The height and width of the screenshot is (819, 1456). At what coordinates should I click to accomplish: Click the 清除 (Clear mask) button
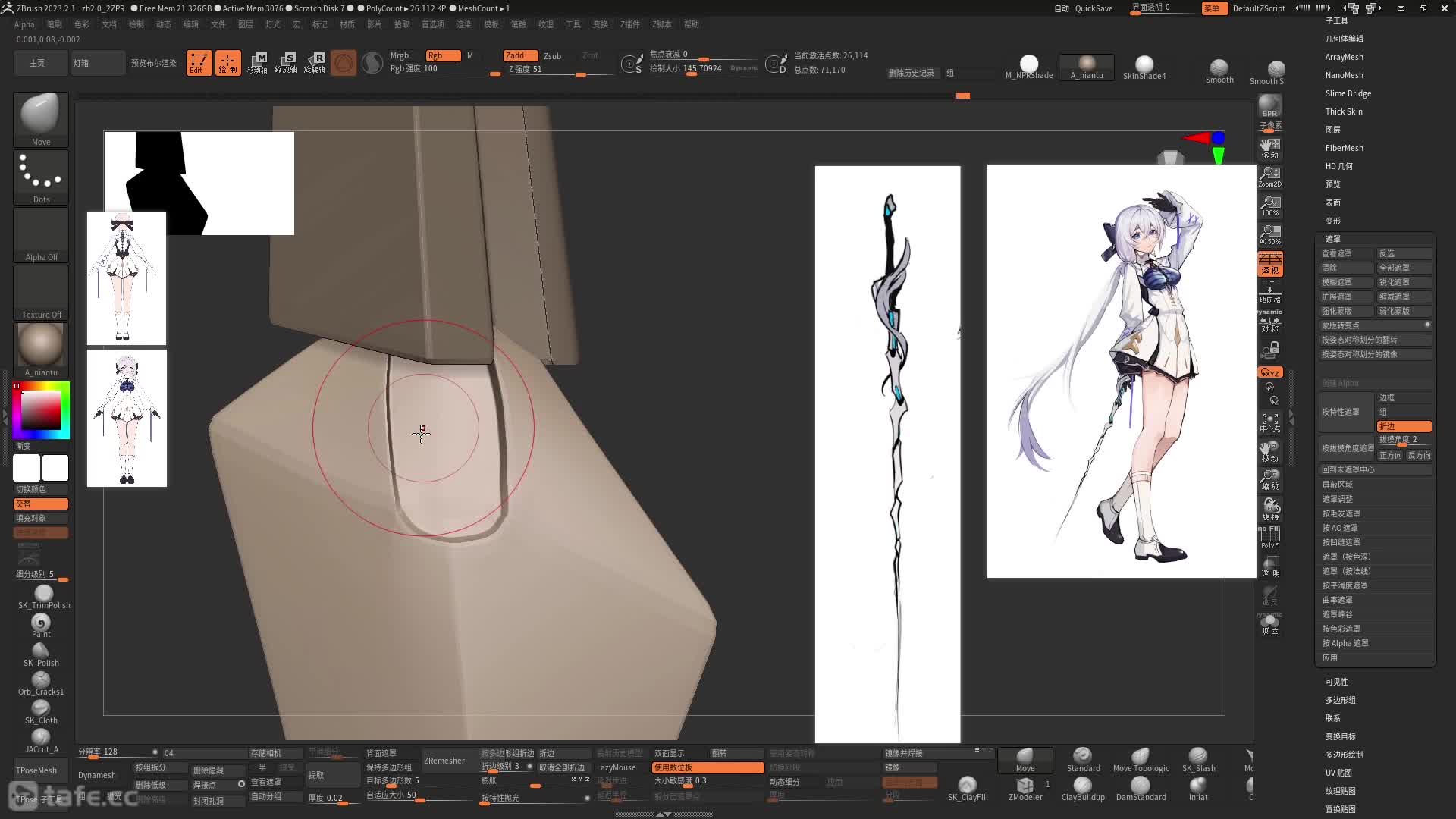[x=1347, y=268]
